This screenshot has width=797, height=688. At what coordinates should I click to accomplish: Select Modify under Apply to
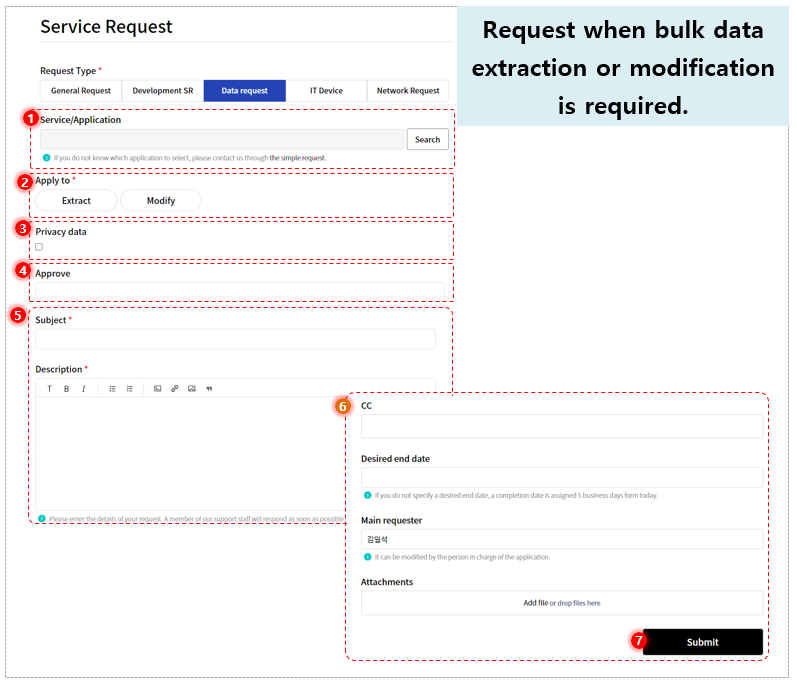pos(161,201)
